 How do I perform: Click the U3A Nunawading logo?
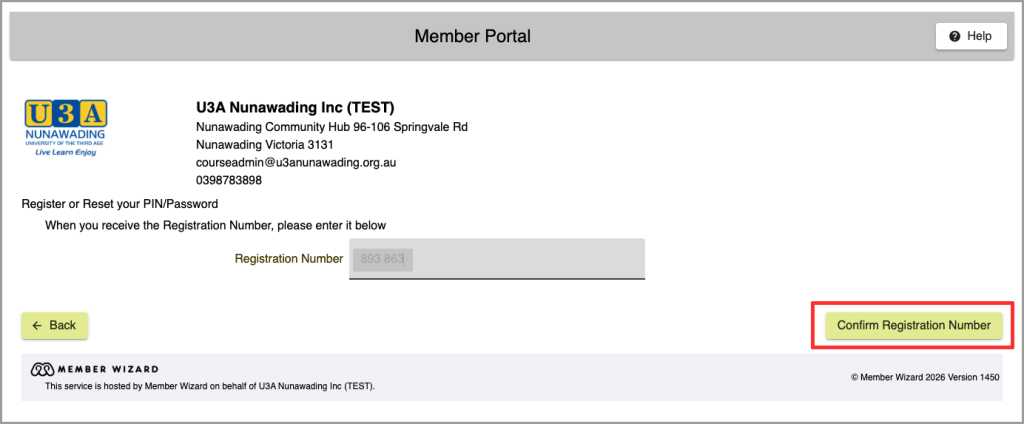[66, 127]
